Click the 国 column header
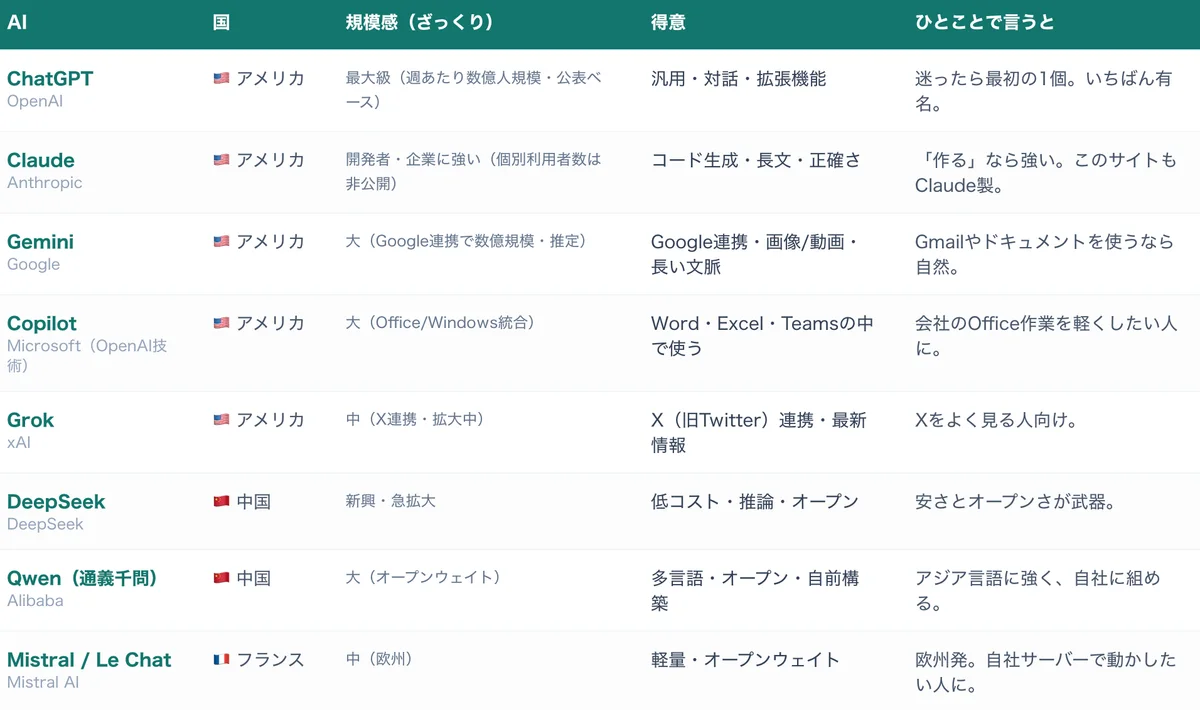 coord(222,22)
